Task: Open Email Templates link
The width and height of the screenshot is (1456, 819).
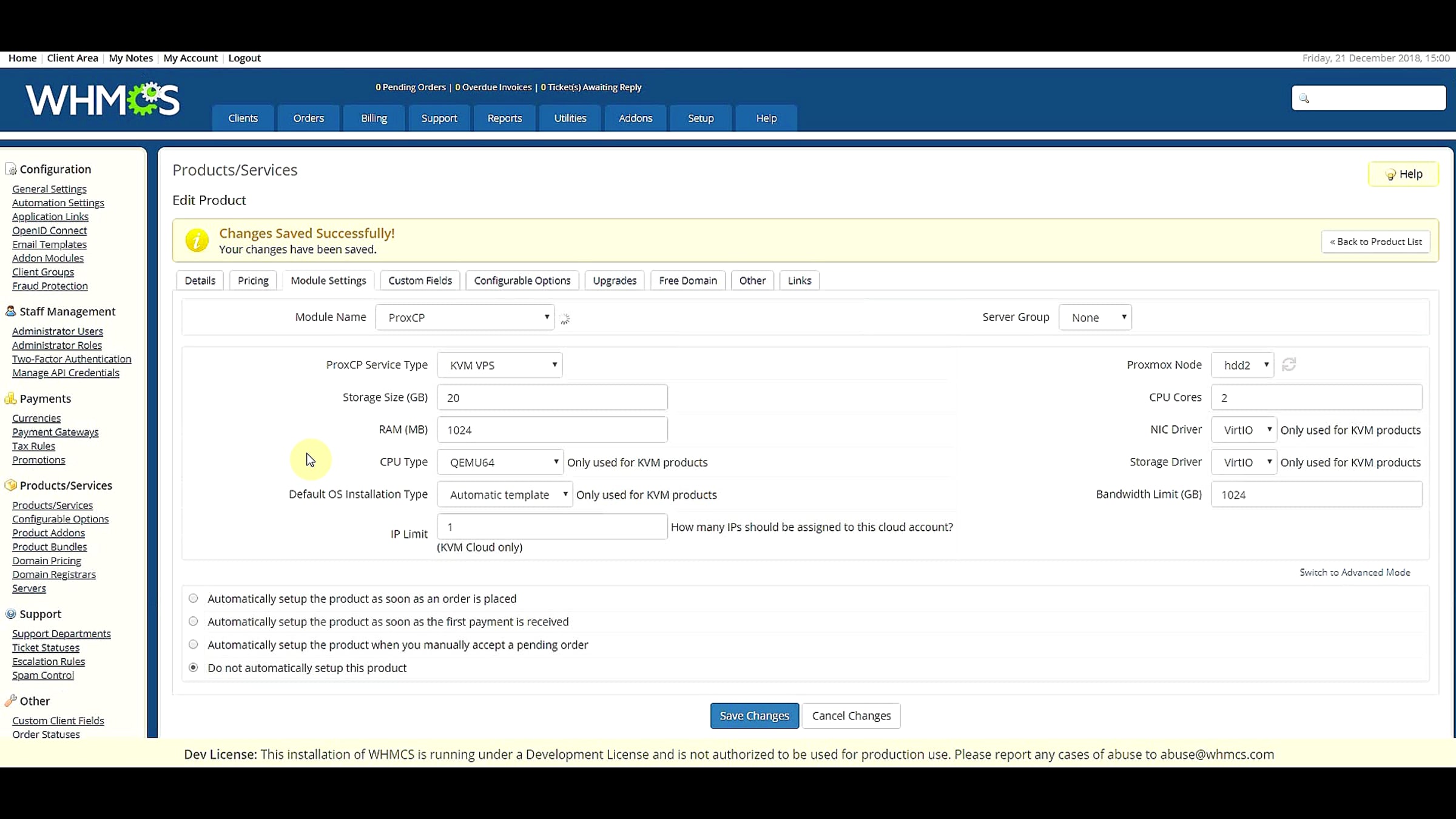Action: point(49,244)
